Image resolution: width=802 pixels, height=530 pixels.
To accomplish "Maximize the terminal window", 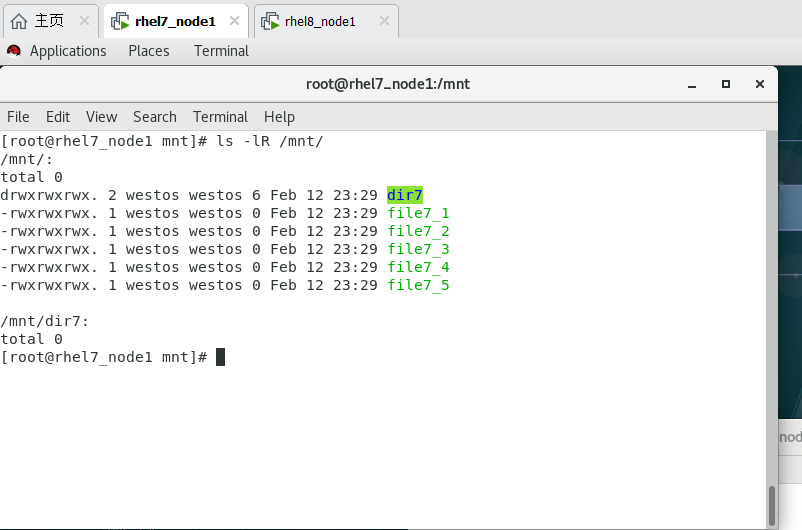I will [x=726, y=84].
